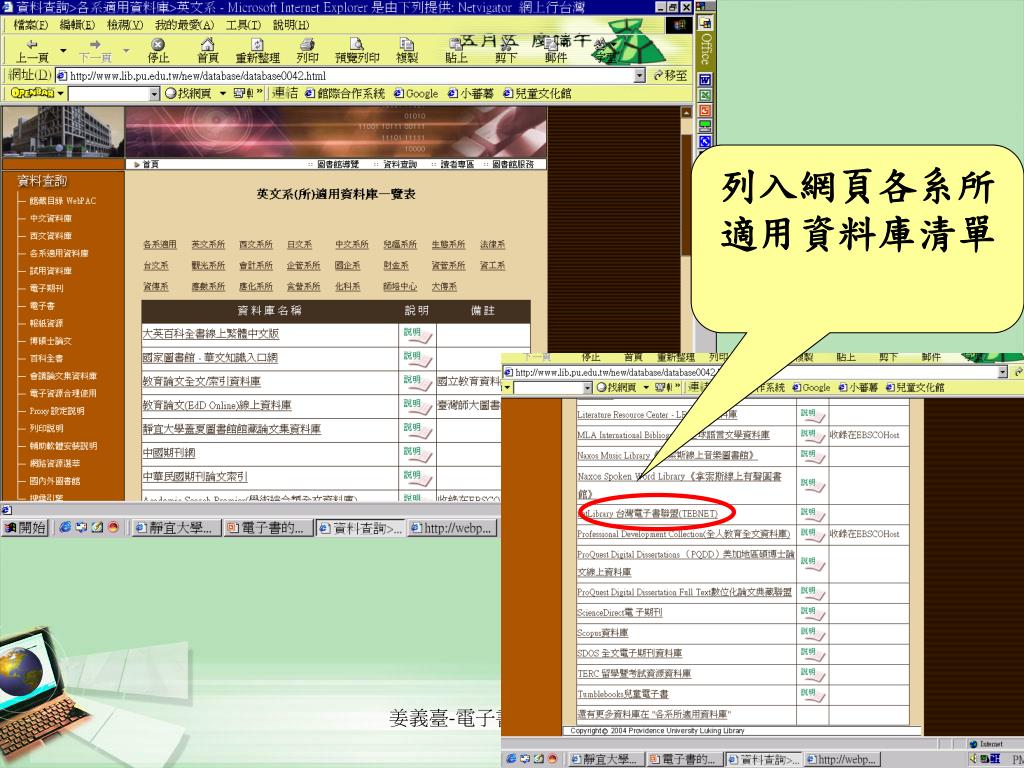
Task: Expand the OpenBar search box dropdown
Action: [x=154, y=94]
